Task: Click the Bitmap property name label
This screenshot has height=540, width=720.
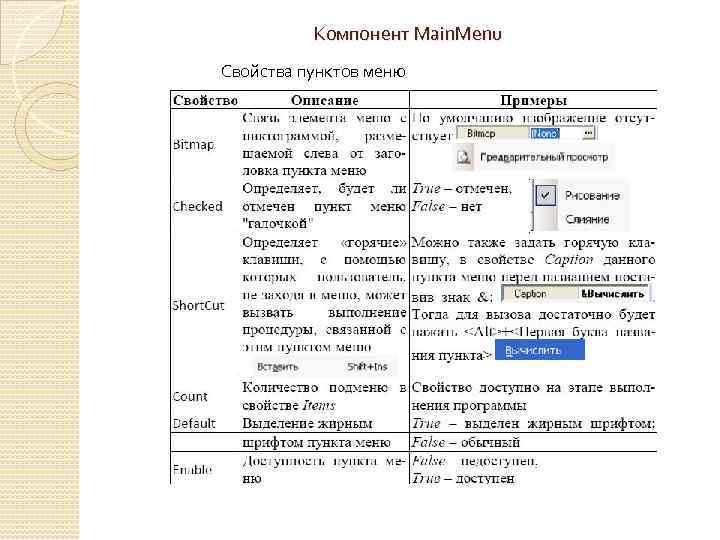Action: point(193,145)
